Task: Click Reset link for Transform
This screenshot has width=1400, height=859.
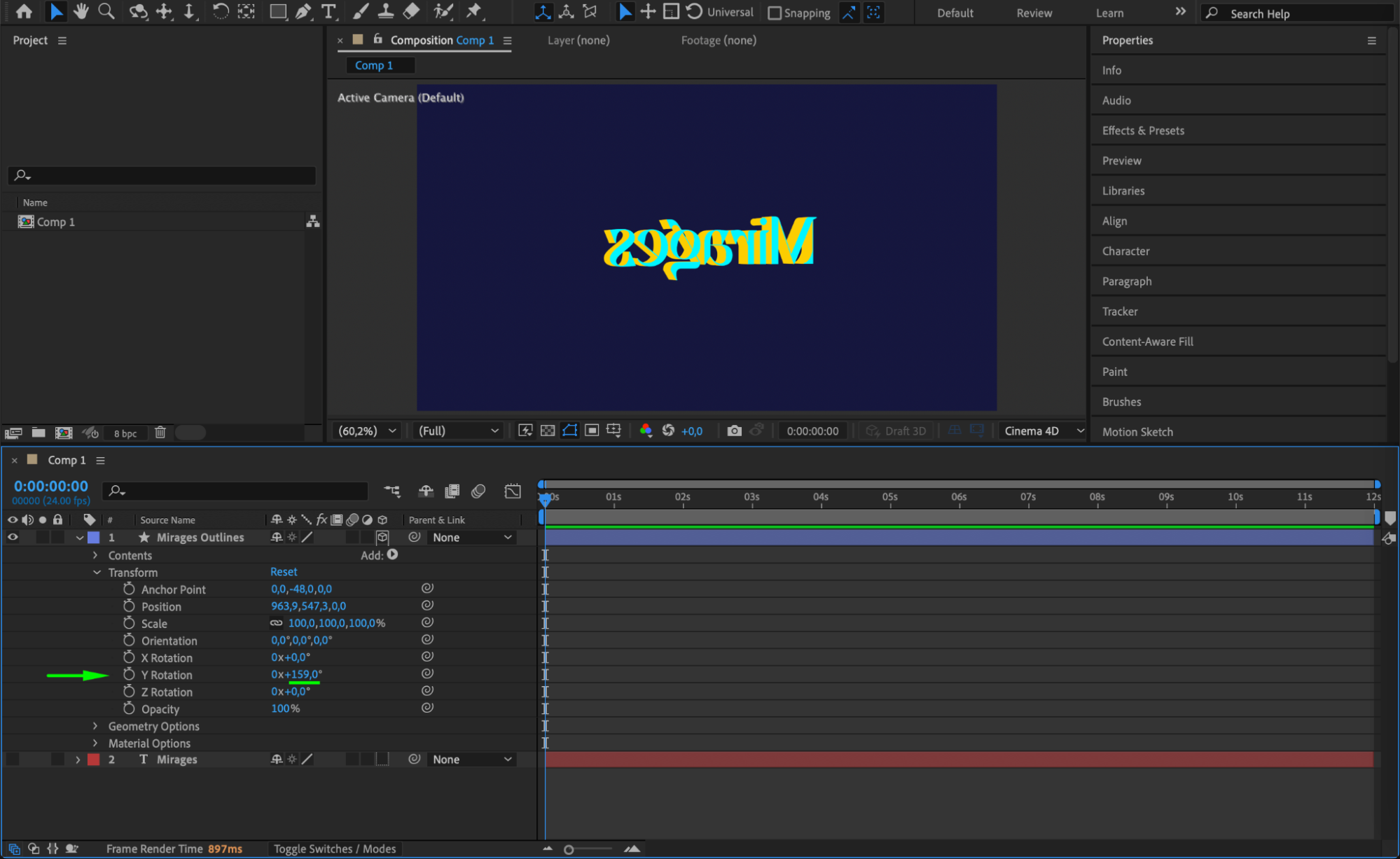Action: click(284, 572)
